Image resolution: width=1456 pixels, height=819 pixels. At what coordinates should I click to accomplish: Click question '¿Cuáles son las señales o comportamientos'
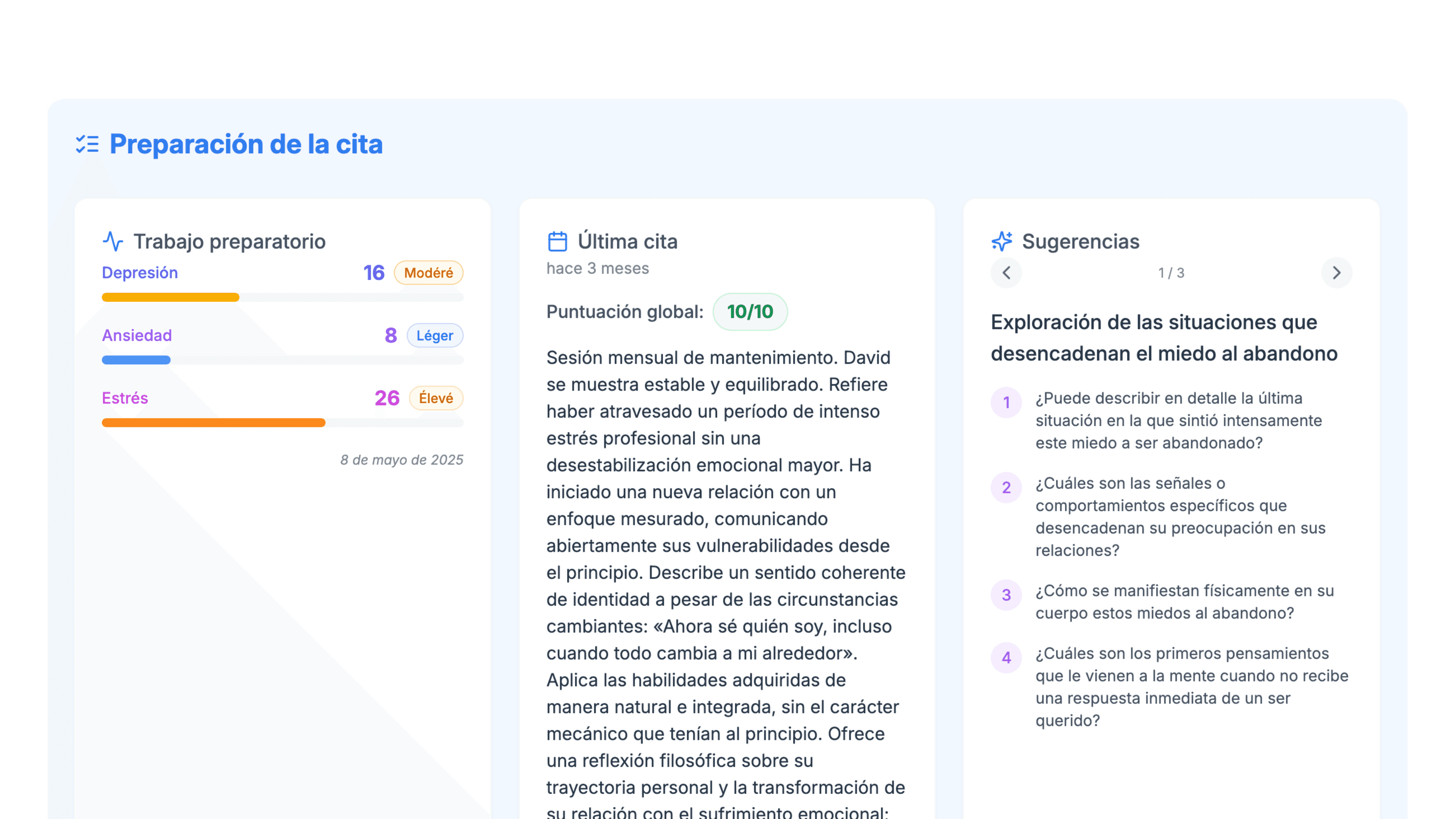click(x=1180, y=516)
